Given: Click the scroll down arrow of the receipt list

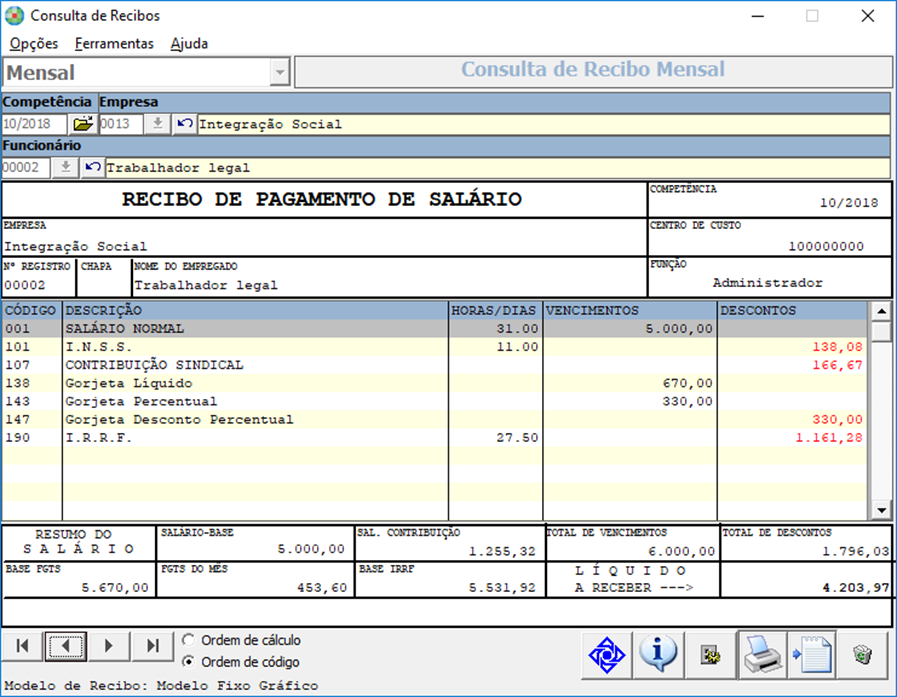Looking at the screenshot, I should [x=882, y=510].
